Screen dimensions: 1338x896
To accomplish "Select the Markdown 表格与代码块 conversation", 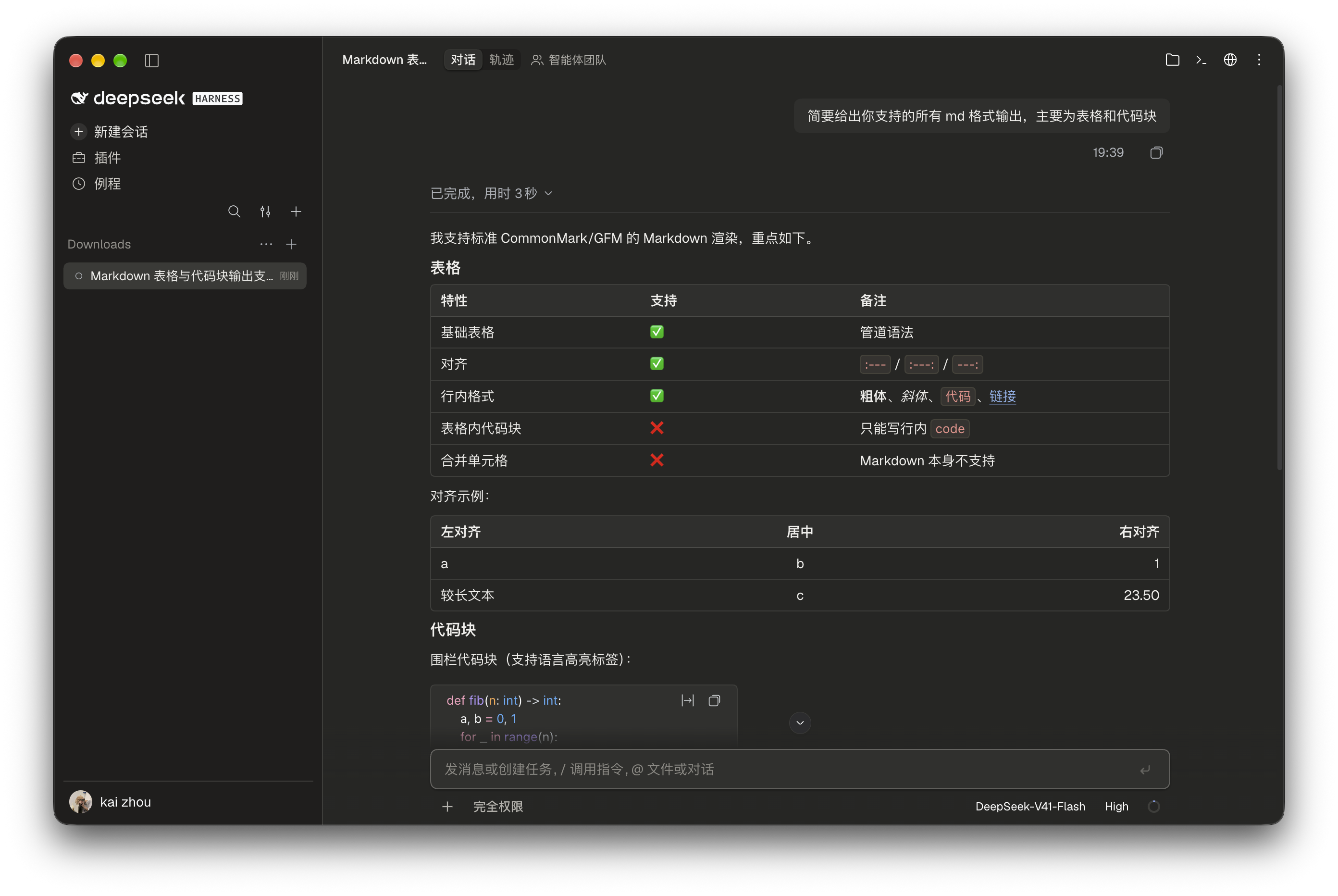I will click(x=185, y=276).
